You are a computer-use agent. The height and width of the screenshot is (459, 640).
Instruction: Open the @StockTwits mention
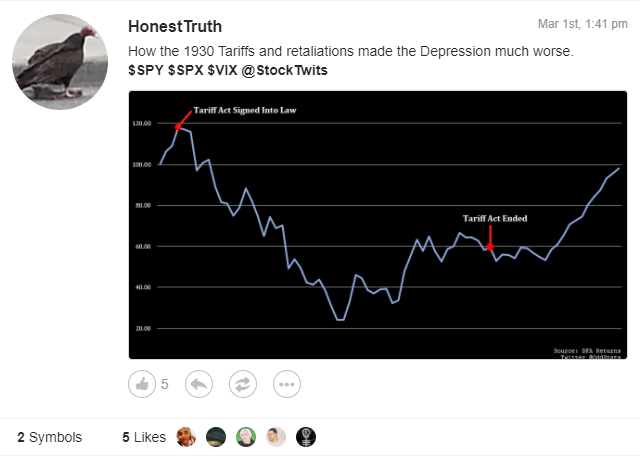click(x=284, y=70)
